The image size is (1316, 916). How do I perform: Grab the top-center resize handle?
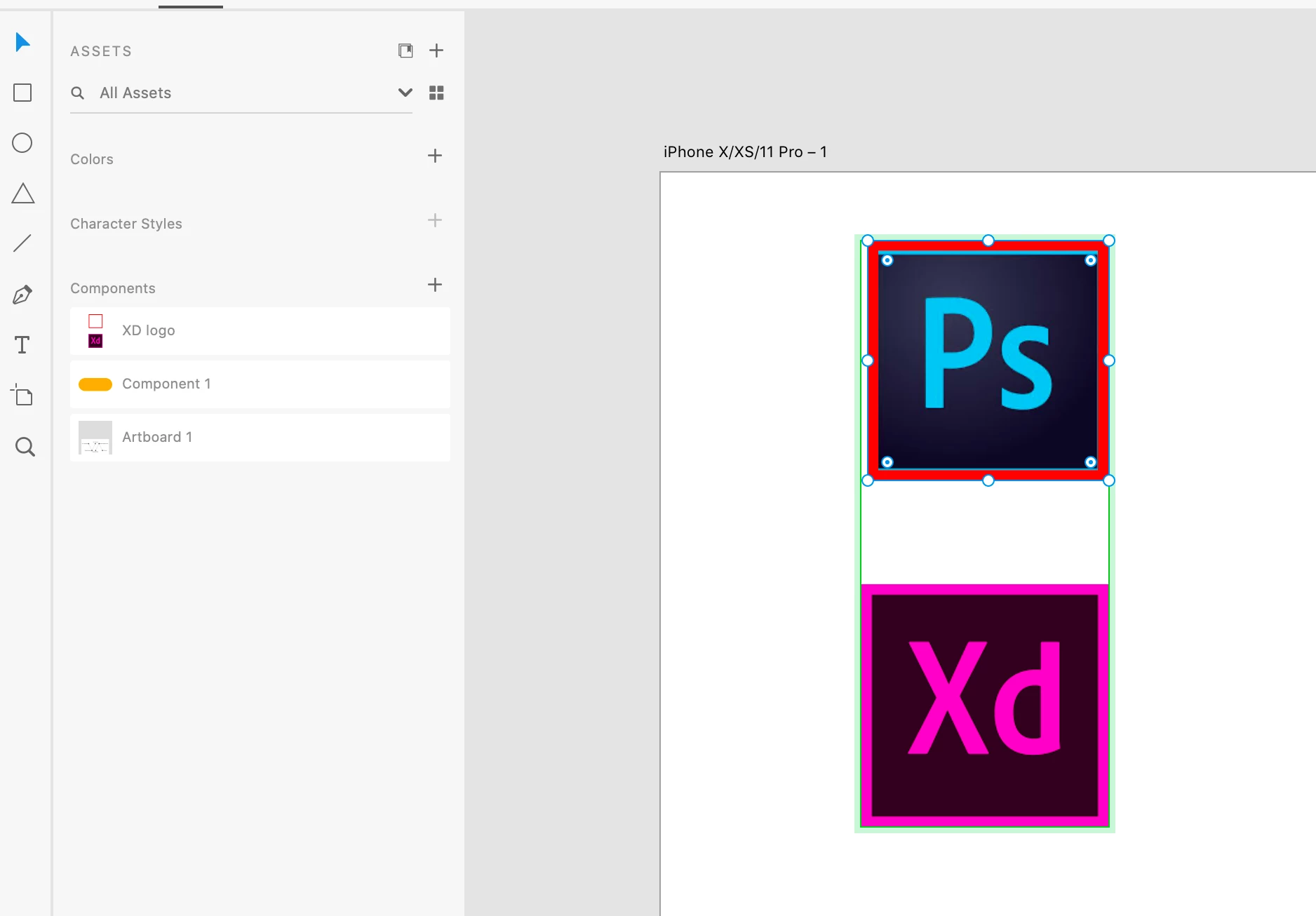pos(988,241)
